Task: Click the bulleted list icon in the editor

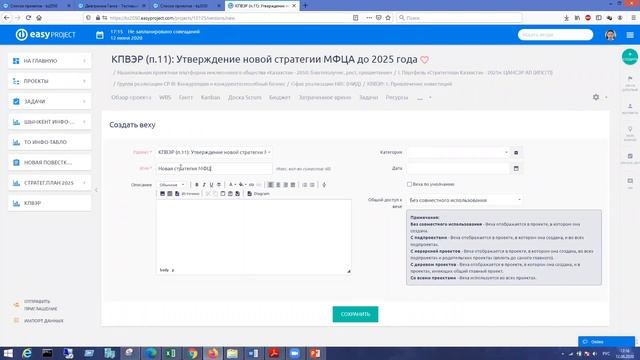Action: [x=312, y=185]
